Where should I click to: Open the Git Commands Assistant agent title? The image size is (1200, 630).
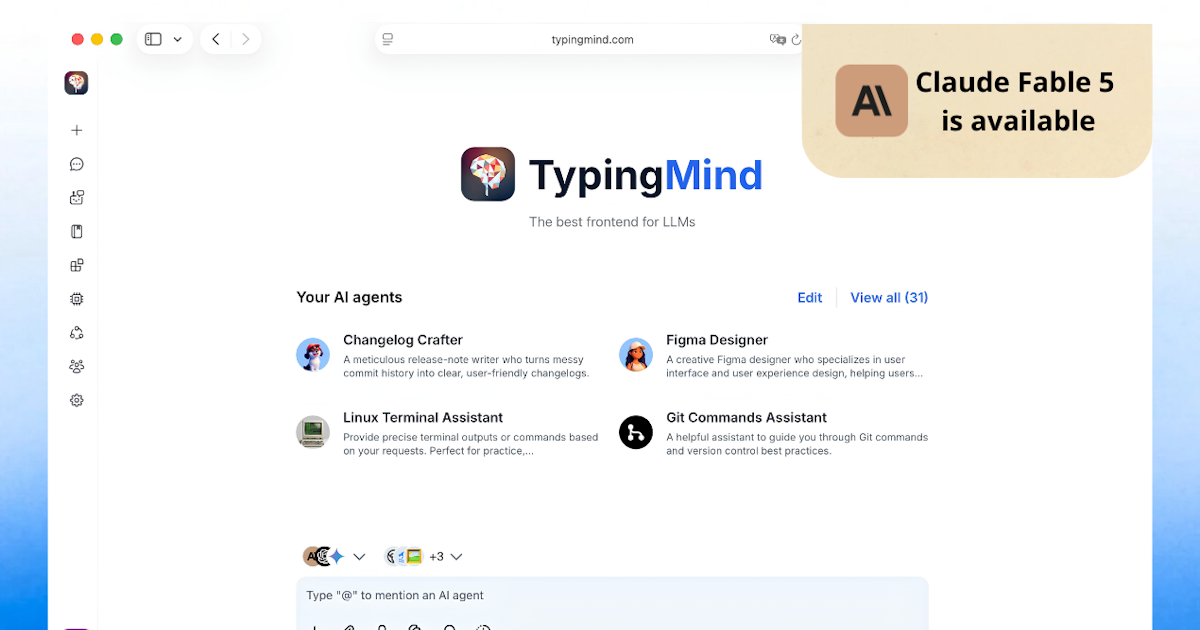747,417
